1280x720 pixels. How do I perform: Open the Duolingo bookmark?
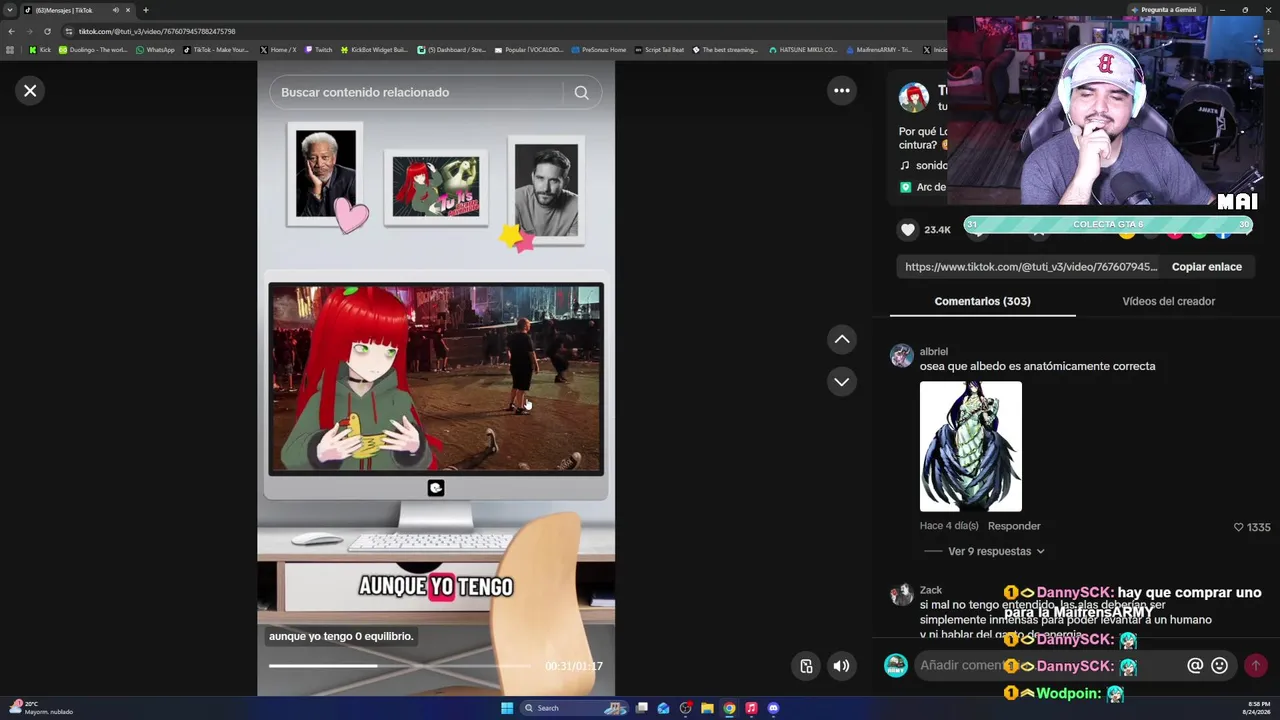tap(93, 50)
